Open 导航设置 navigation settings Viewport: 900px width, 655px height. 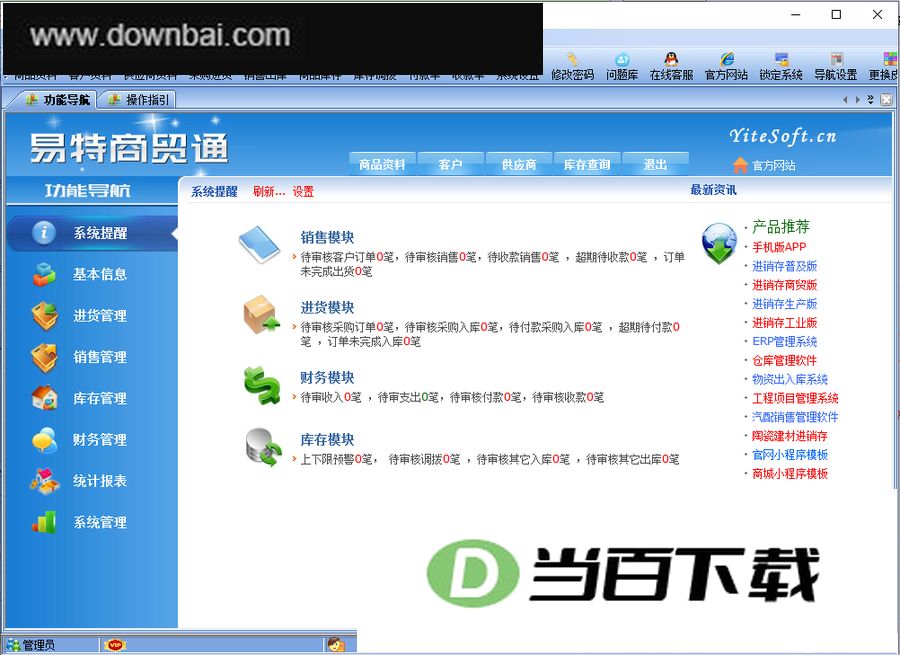[835, 65]
